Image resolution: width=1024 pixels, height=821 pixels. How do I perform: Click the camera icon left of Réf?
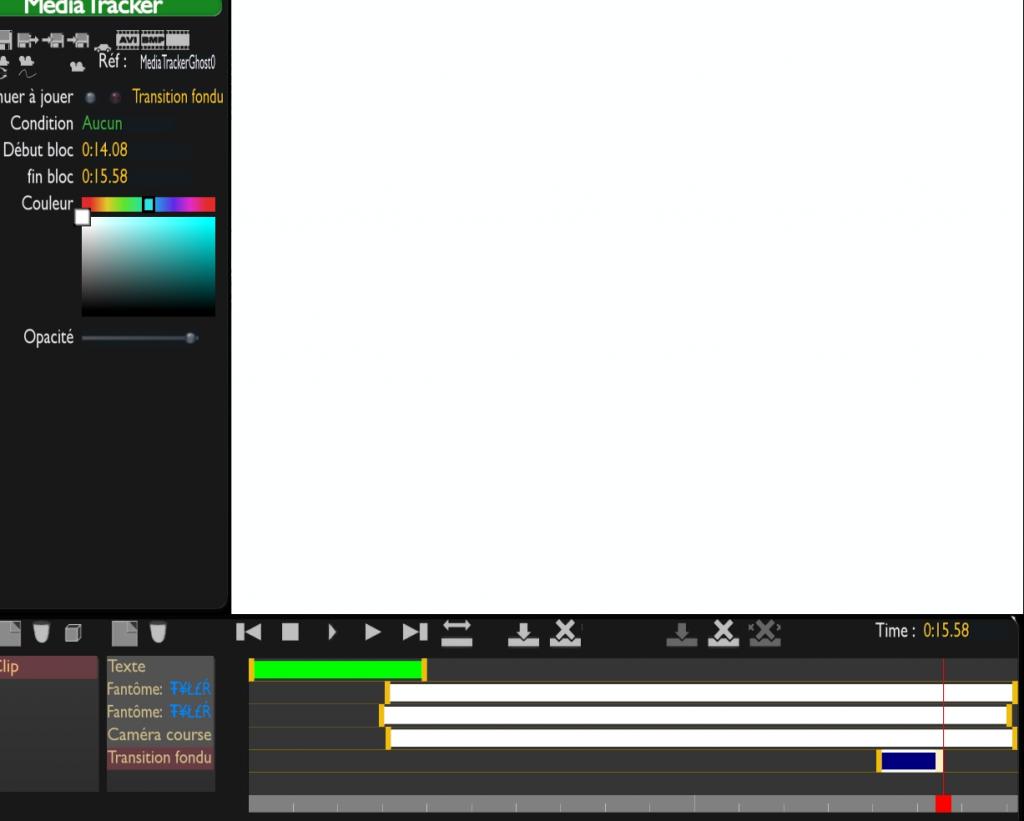(78, 66)
